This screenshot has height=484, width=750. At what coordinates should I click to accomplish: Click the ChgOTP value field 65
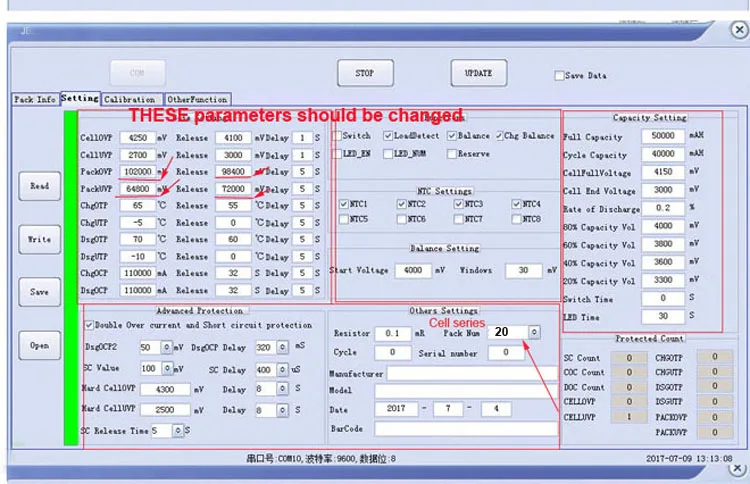tap(138, 206)
